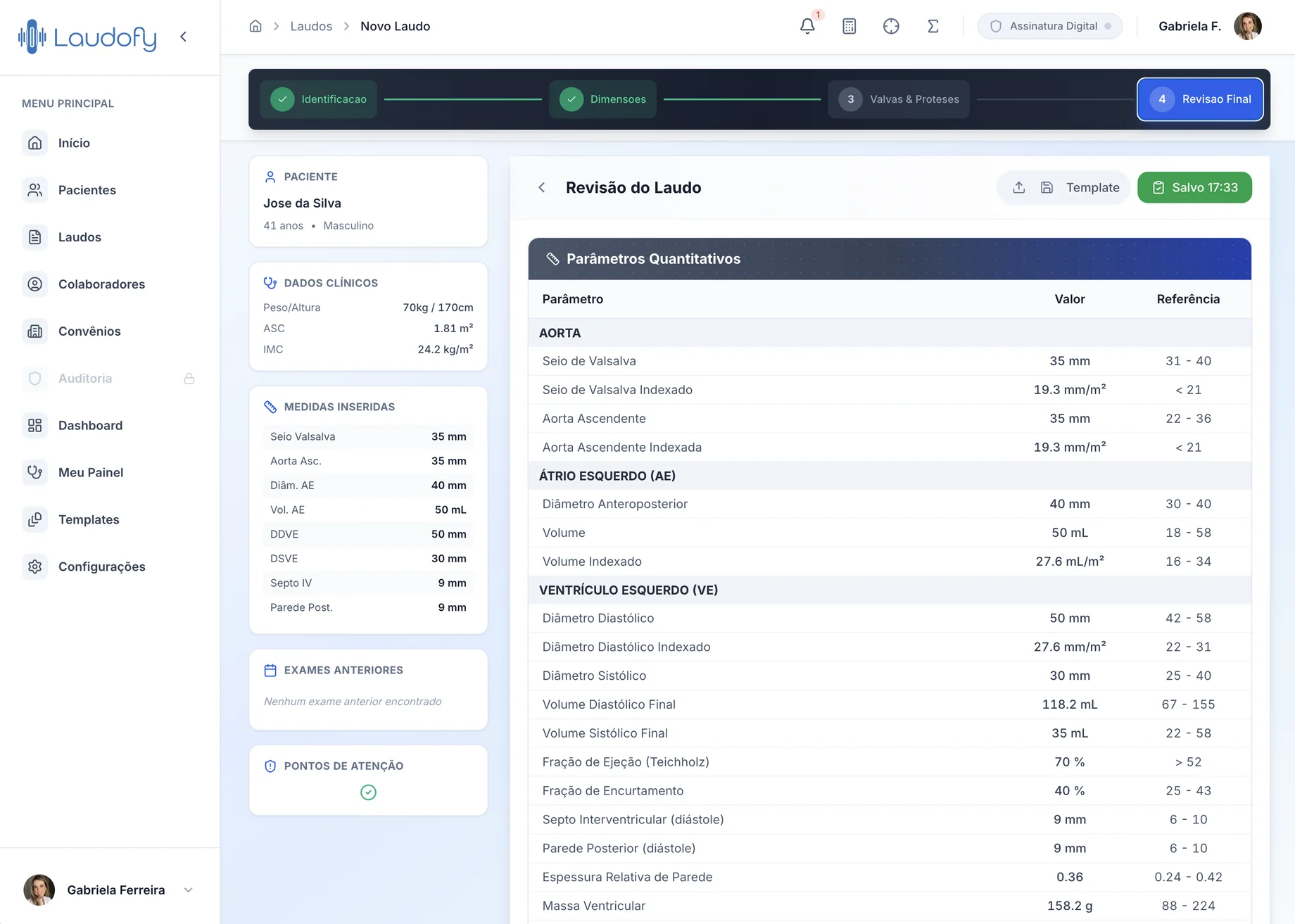Open notifications bell icon
1295x924 pixels.
(x=807, y=26)
